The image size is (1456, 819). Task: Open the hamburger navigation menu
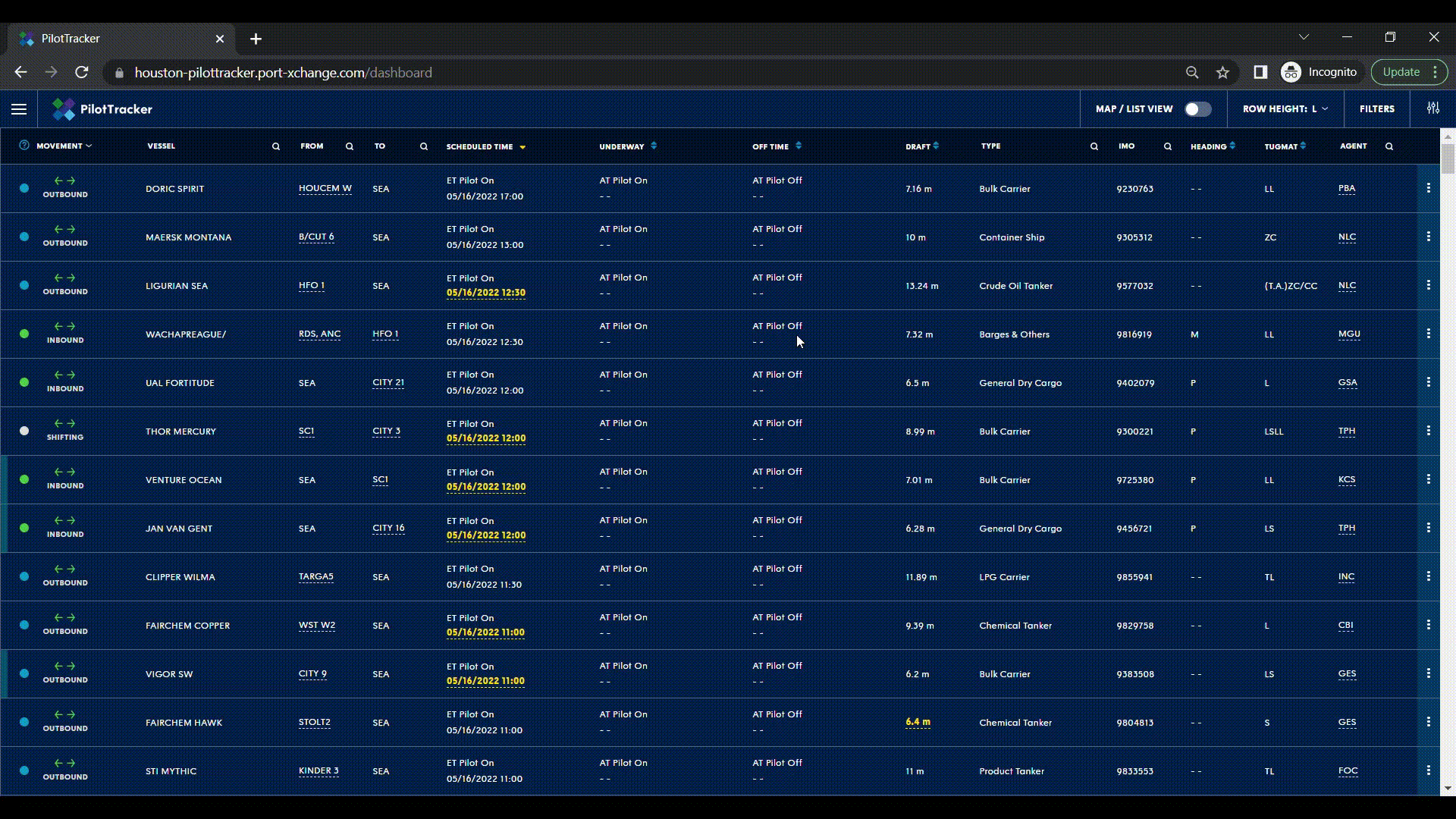[x=19, y=109]
